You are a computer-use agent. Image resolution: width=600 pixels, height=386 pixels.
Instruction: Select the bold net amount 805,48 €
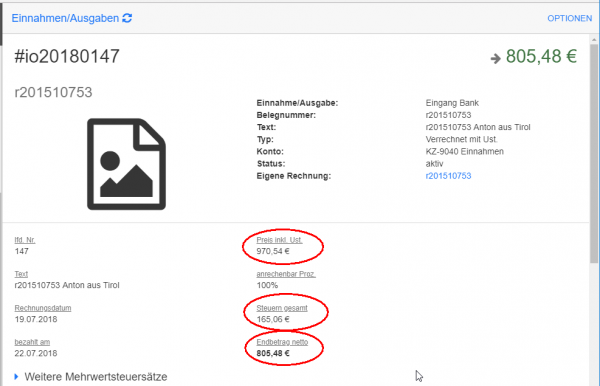pyautogui.click(x=273, y=353)
